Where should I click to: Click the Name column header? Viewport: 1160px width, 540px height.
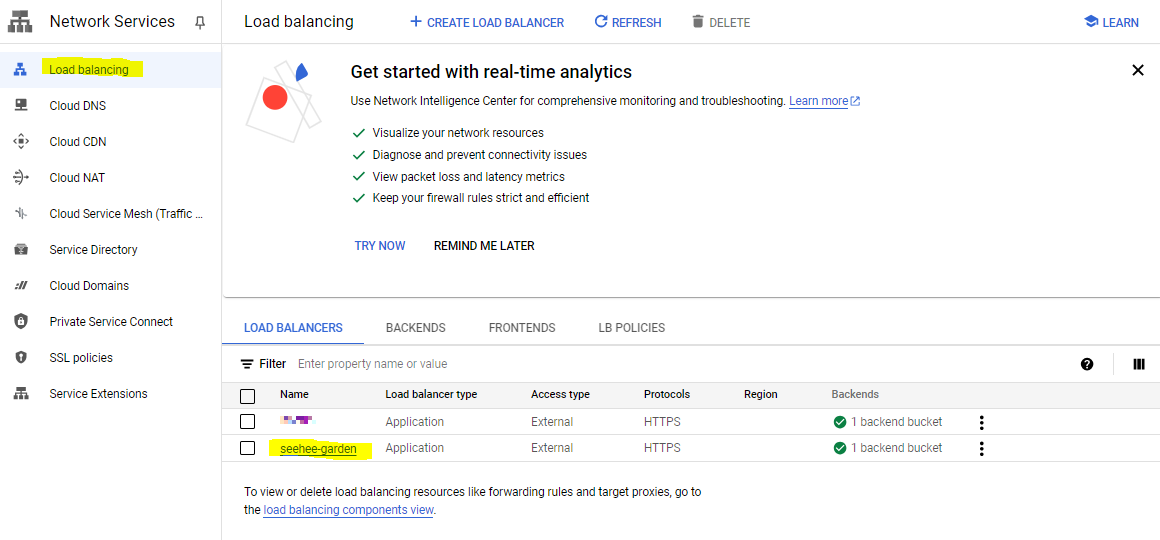coord(294,394)
